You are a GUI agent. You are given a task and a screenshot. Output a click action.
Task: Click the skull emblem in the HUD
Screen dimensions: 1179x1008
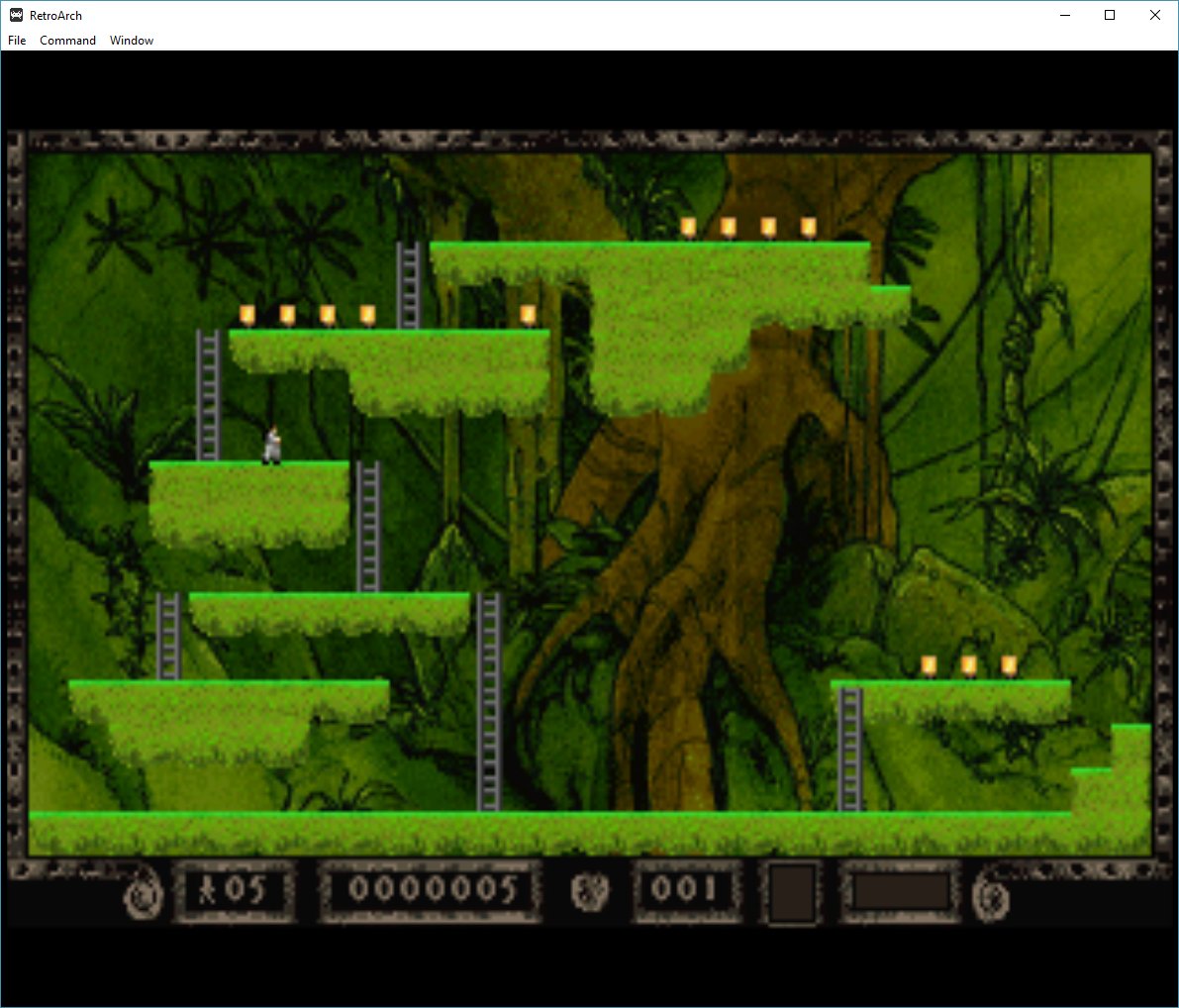tap(589, 890)
